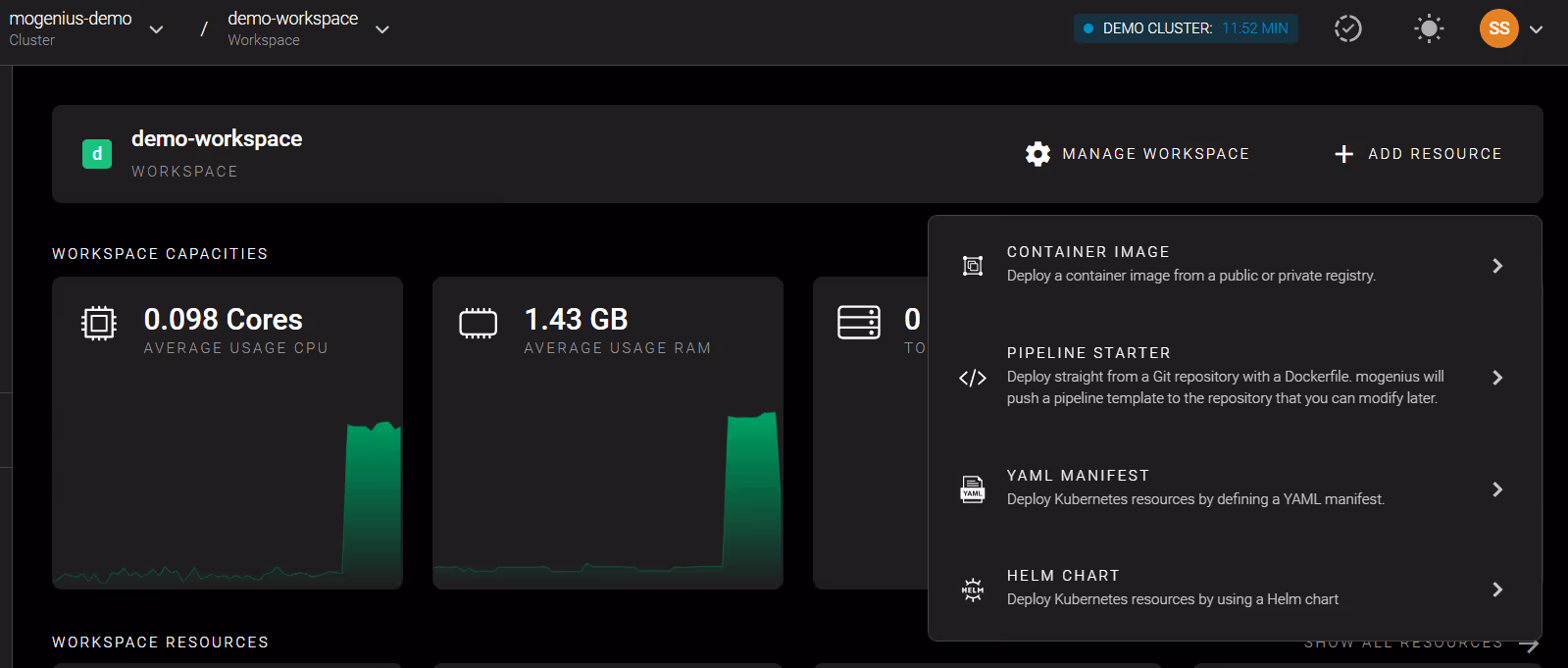1568x668 pixels.
Task: Click the YAML Manifest file icon
Action: [x=973, y=488]
